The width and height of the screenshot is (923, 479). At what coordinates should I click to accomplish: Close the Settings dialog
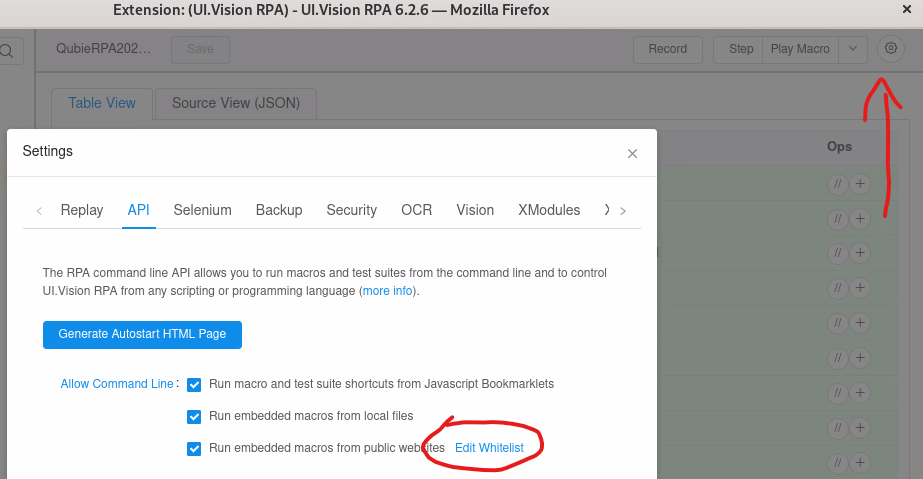(x=632, y=154)
